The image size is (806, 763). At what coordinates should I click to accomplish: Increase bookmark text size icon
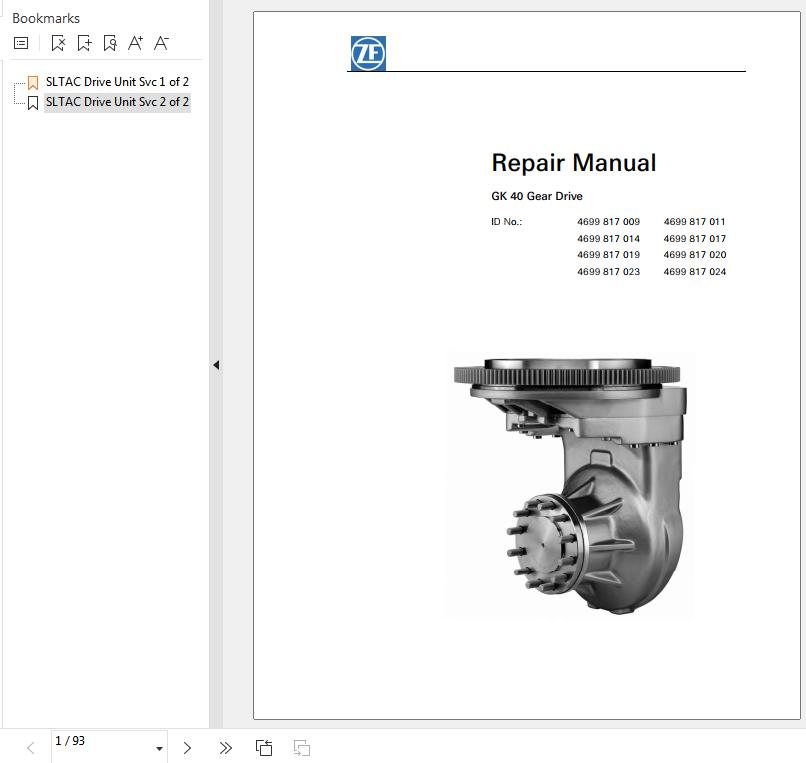click(x=136, y=43)
